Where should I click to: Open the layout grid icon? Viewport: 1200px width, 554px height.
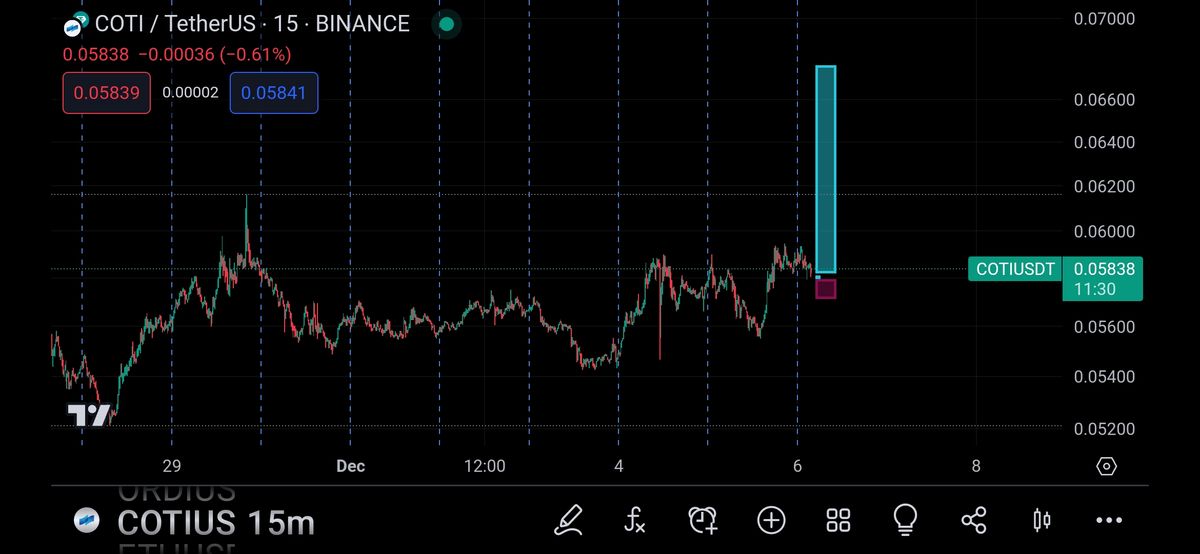coord(838,519)
